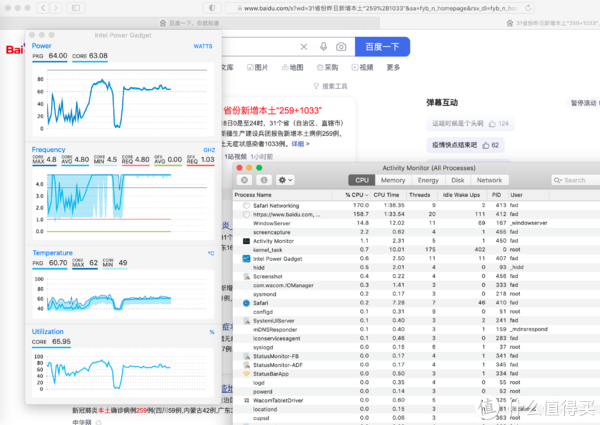Screen dimensions: 600x425
Task: Select Activity Monitor process row
Action: 416,241
